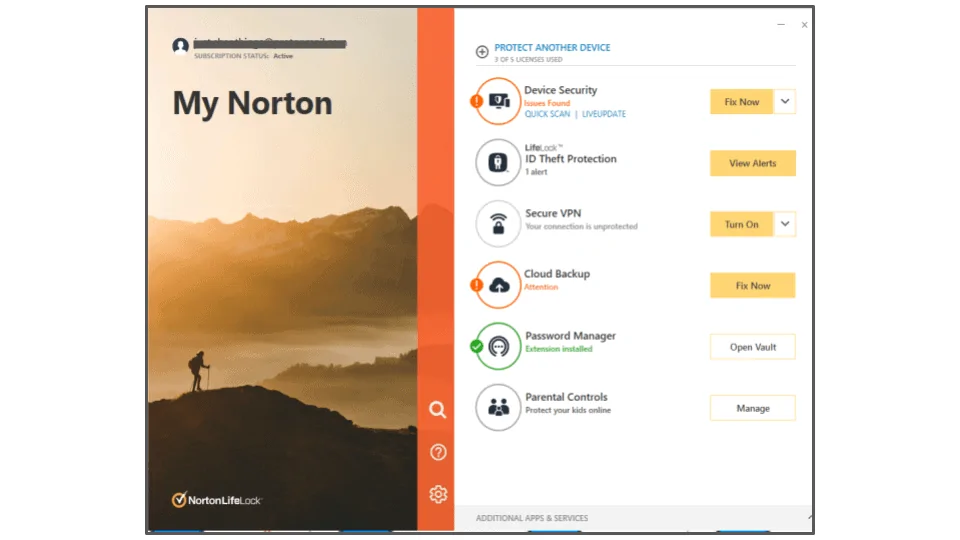Click View Alerts for ID Theft Protection
This screenshot has width=960, height=540.
click(x=752, y=163)
